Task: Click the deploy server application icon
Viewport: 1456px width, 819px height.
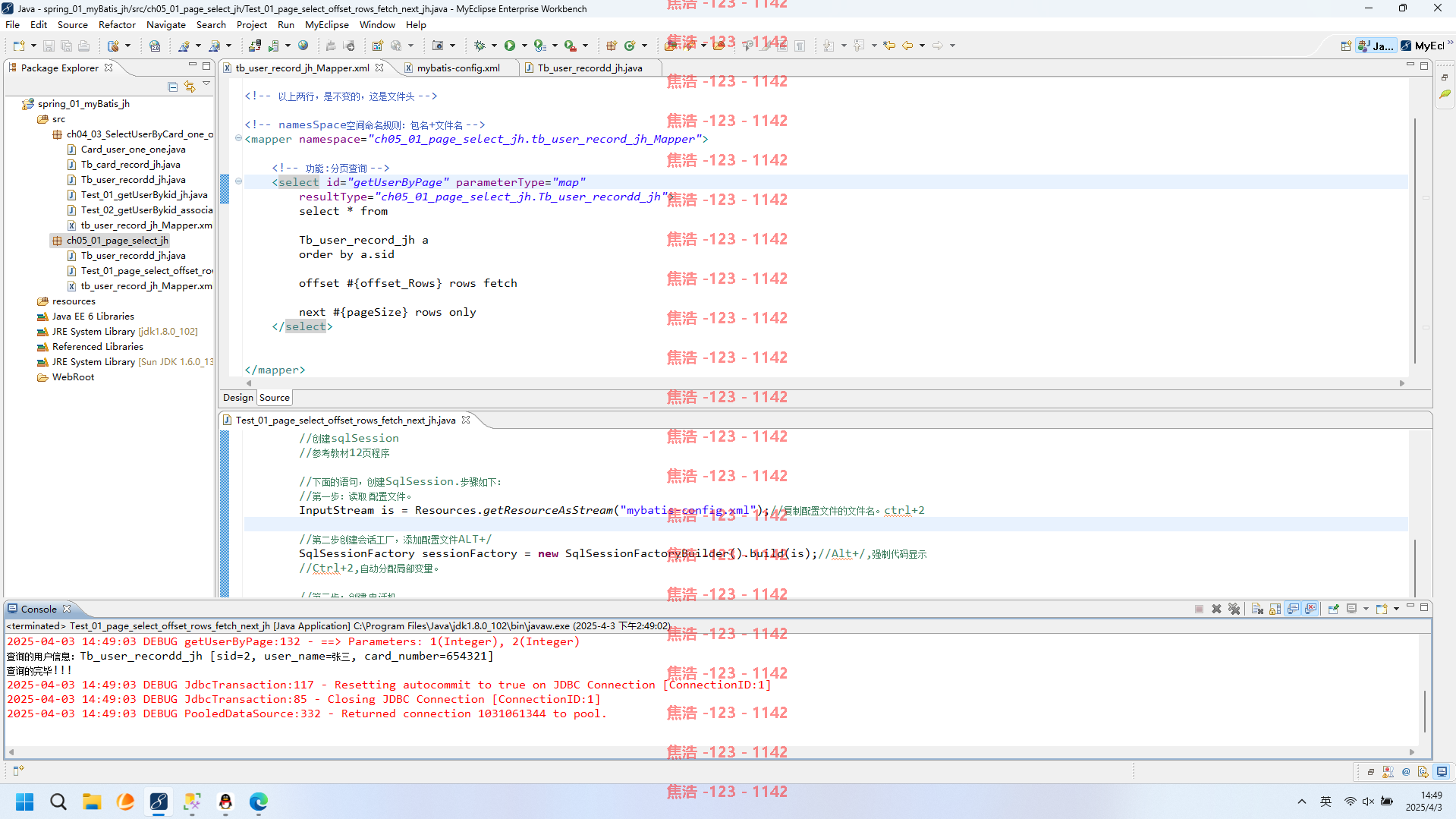Action: pos(255,46)
